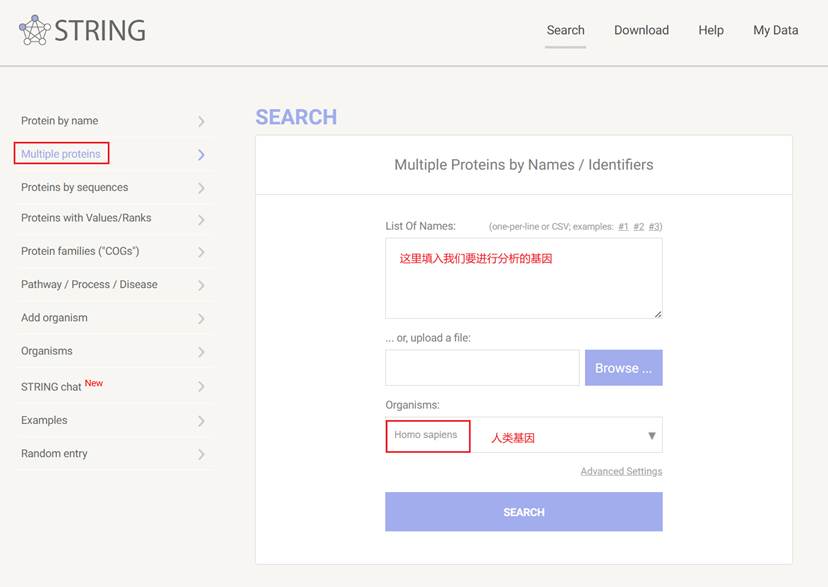The width and height of the screenshot is (828, 587).
Task: Click chevron next to Multiple proteins
Action: 201,155
